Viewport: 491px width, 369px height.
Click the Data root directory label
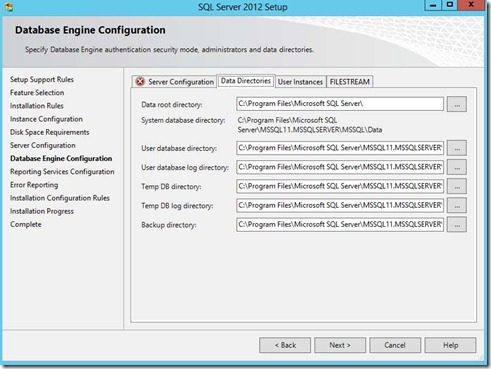click(172, 105)
